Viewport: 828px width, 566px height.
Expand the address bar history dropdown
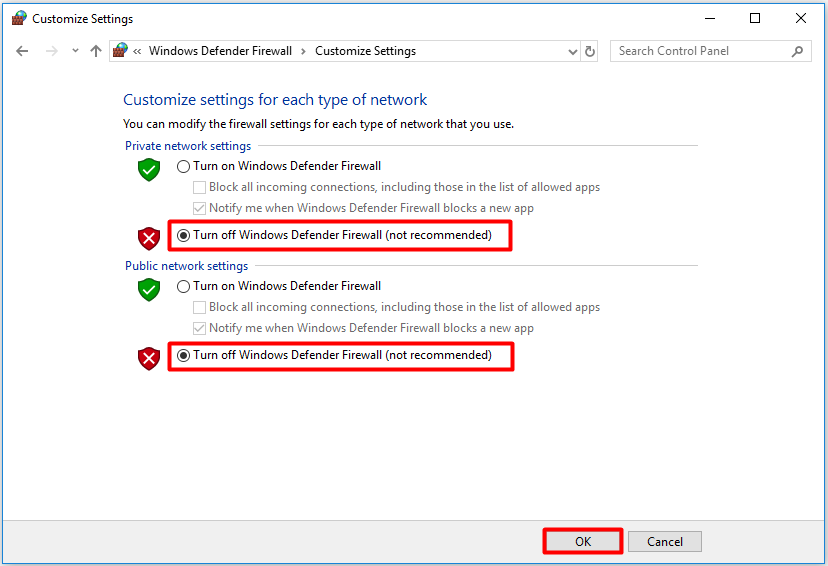tap(572, 51)
